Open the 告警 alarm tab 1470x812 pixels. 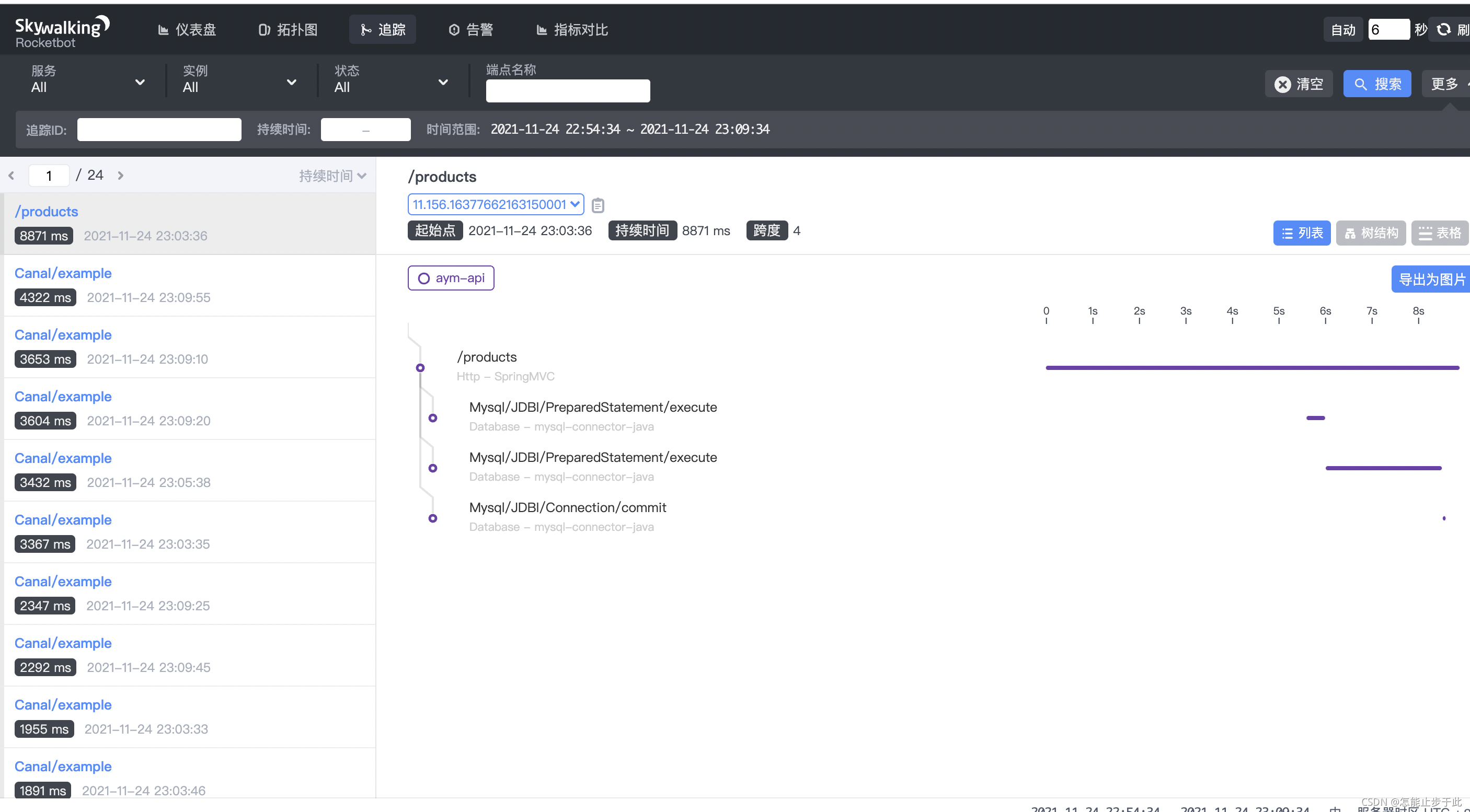tap(472, 30)
